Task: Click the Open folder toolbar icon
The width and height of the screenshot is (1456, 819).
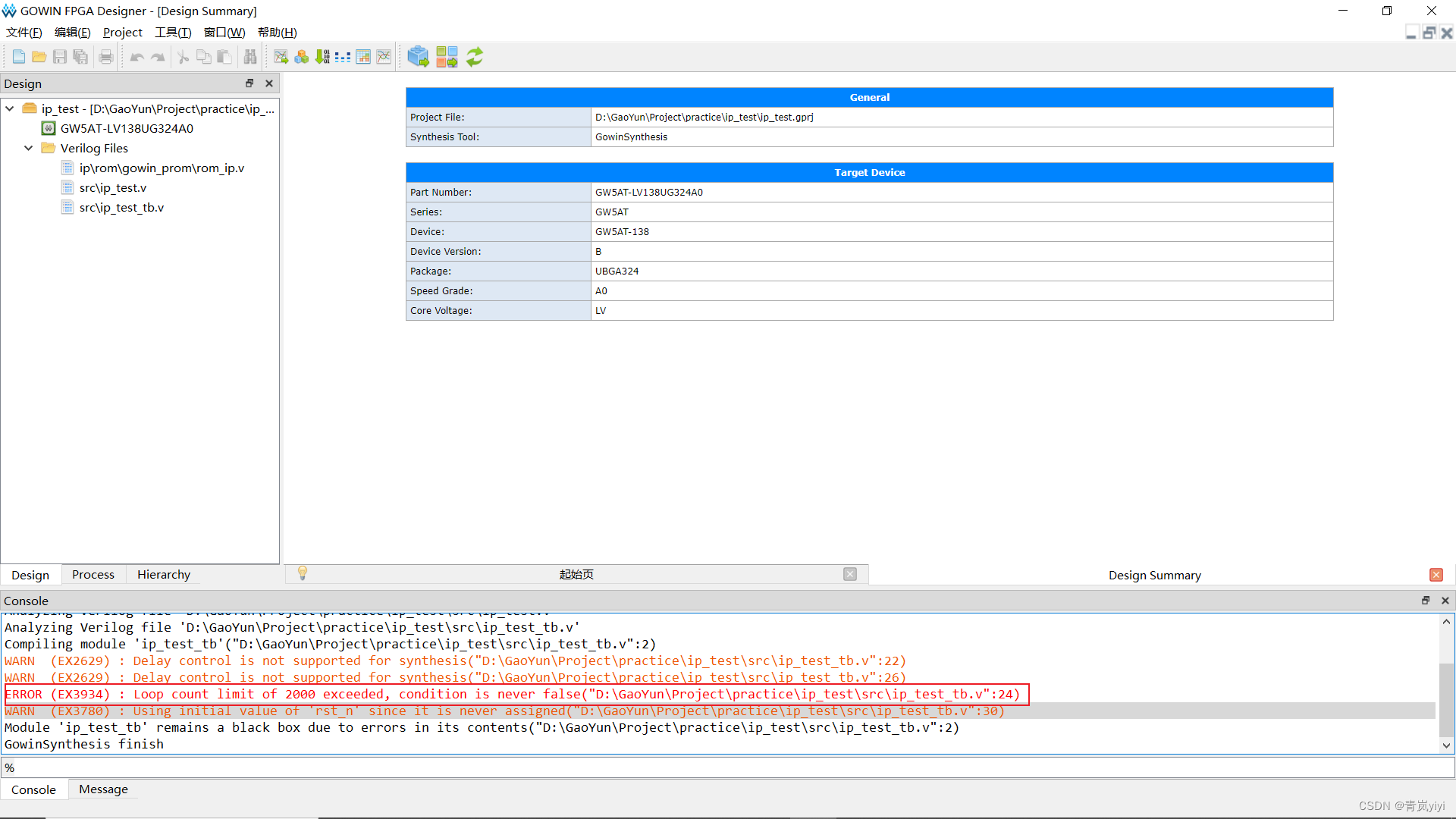Action: [39, 57]
